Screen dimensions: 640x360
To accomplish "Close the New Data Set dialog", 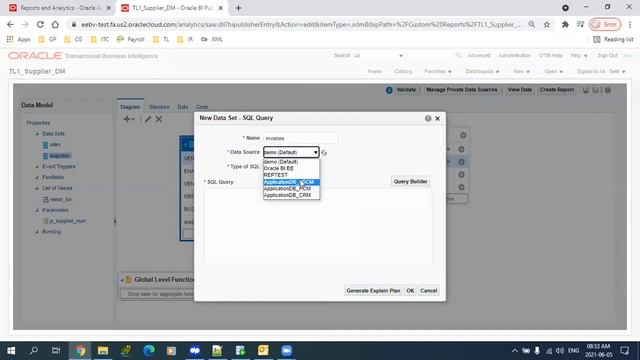I will click(438, 118).
